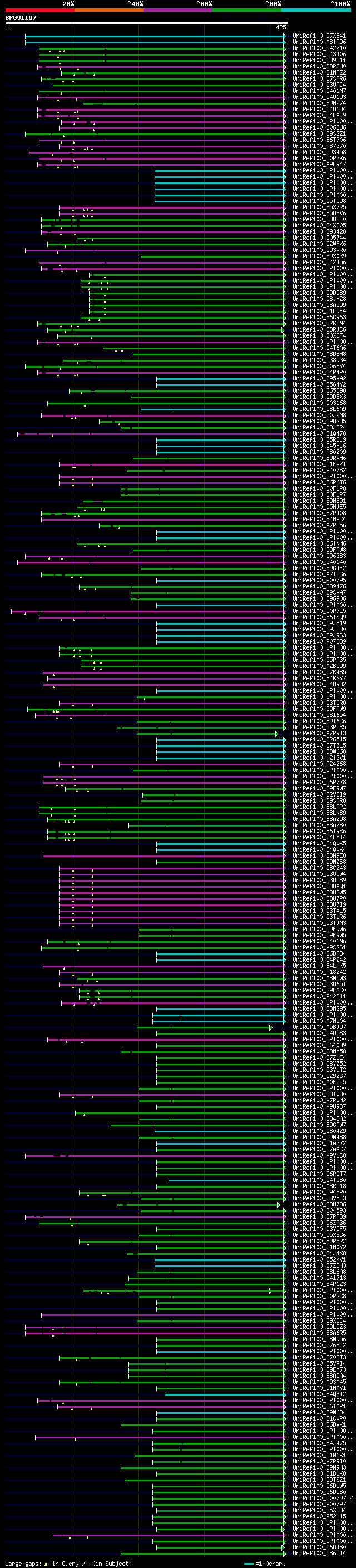Select the UniRef100_B4KSY7 label
The width and height of the screenshot is (356, 1568).
[x=319, y=678]
